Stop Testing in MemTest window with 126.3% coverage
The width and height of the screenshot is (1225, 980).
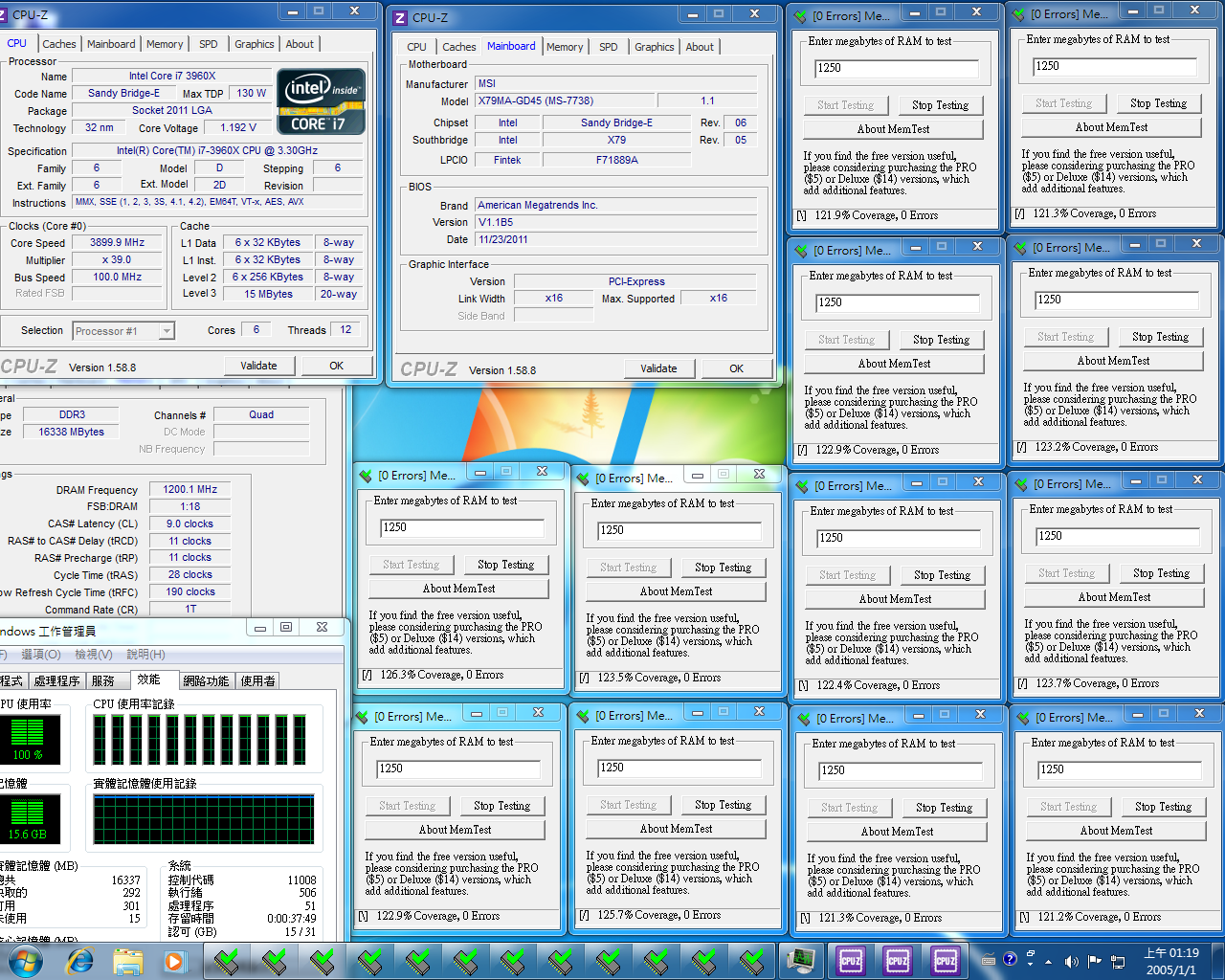[x=506, y=565]
